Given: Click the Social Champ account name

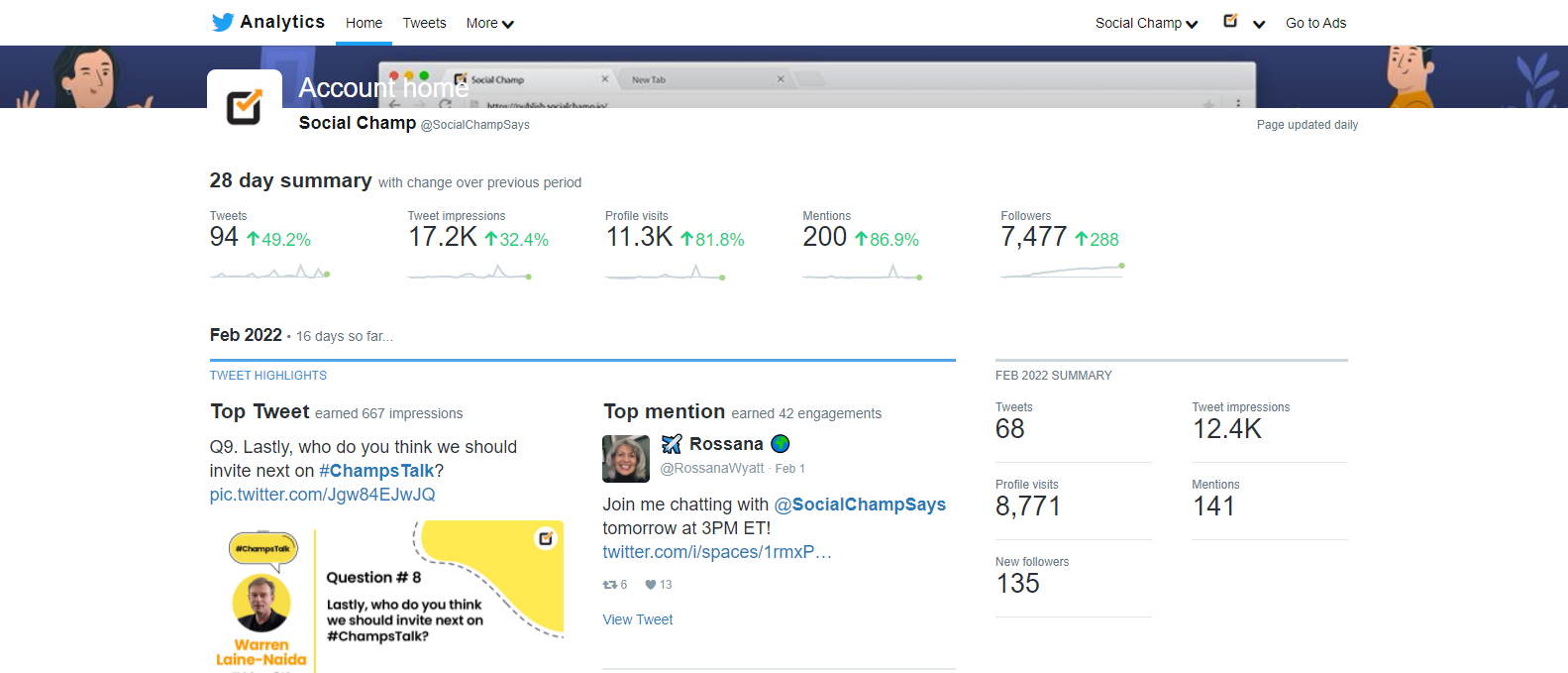Looking at the screenshot, I should (x=358, y=123).
